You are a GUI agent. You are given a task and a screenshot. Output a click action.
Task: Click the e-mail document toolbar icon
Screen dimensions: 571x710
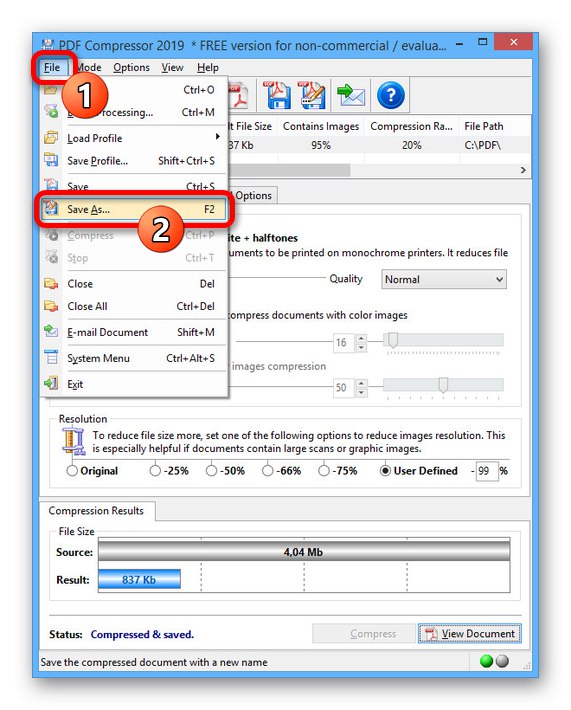coord(351,95)
